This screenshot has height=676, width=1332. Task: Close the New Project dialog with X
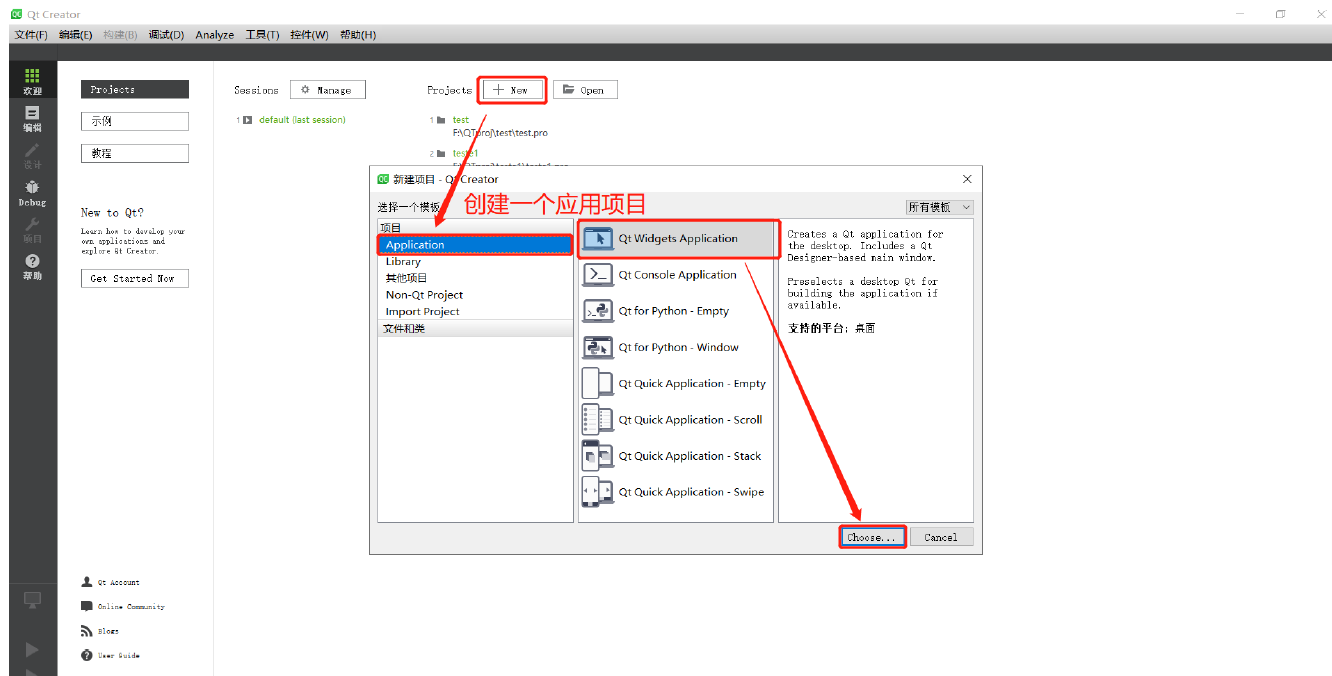coord(967,179)
